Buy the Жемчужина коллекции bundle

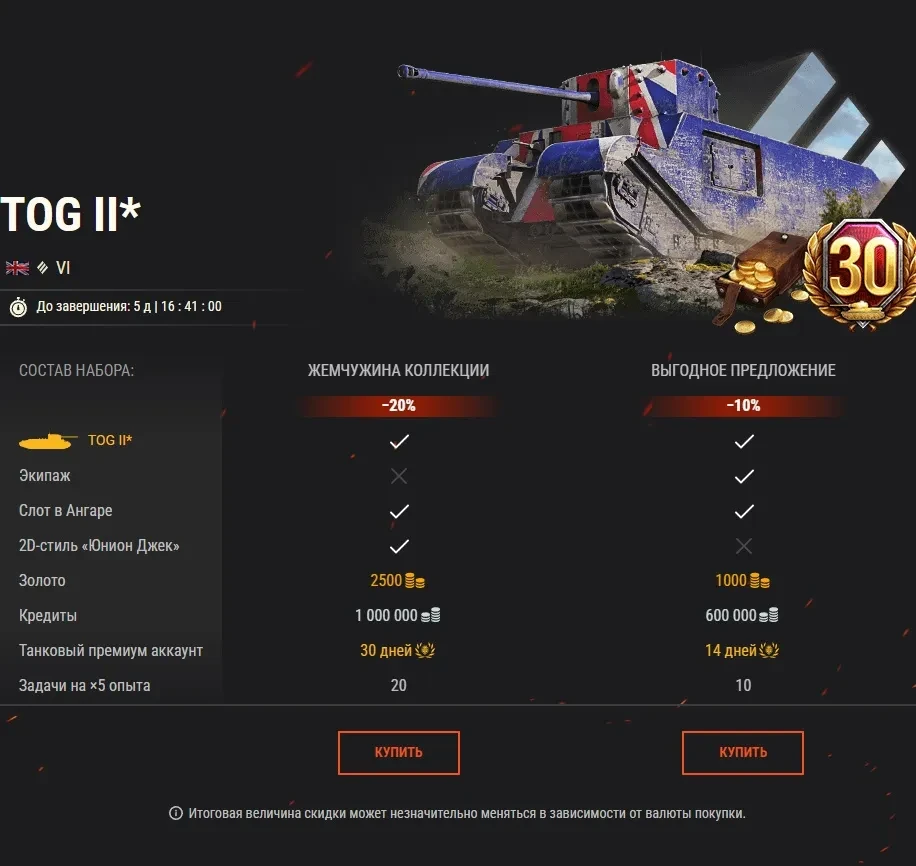pyautogui.click(x=399, y=753)
